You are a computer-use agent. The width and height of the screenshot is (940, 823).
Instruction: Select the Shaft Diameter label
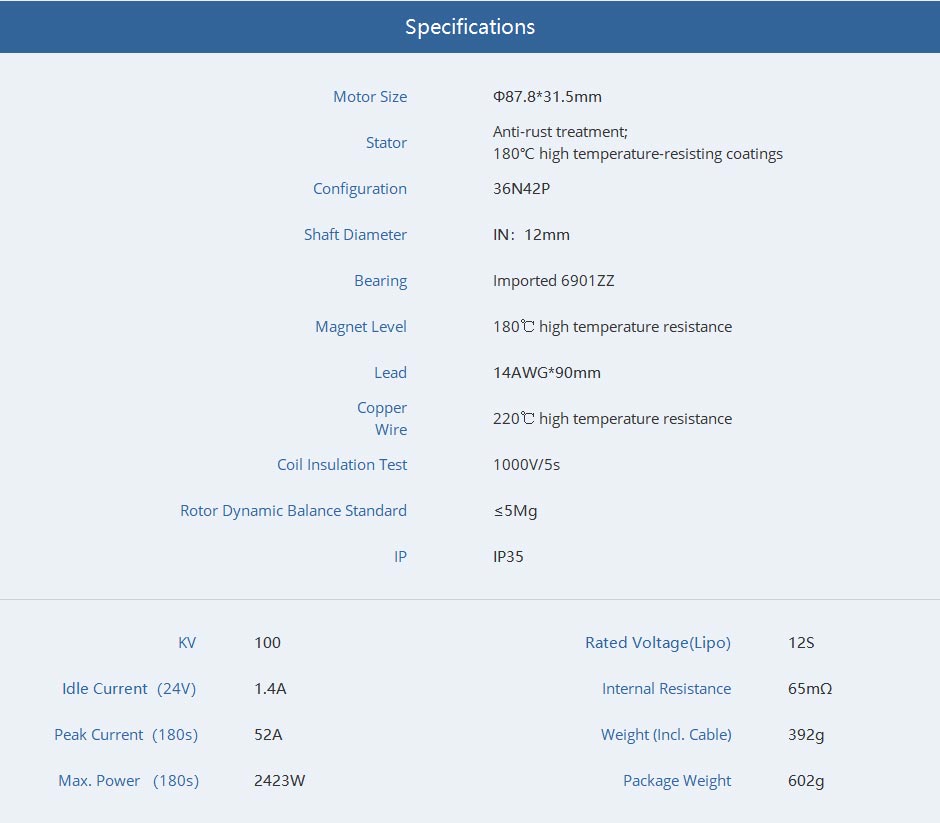tap(355, 234)
